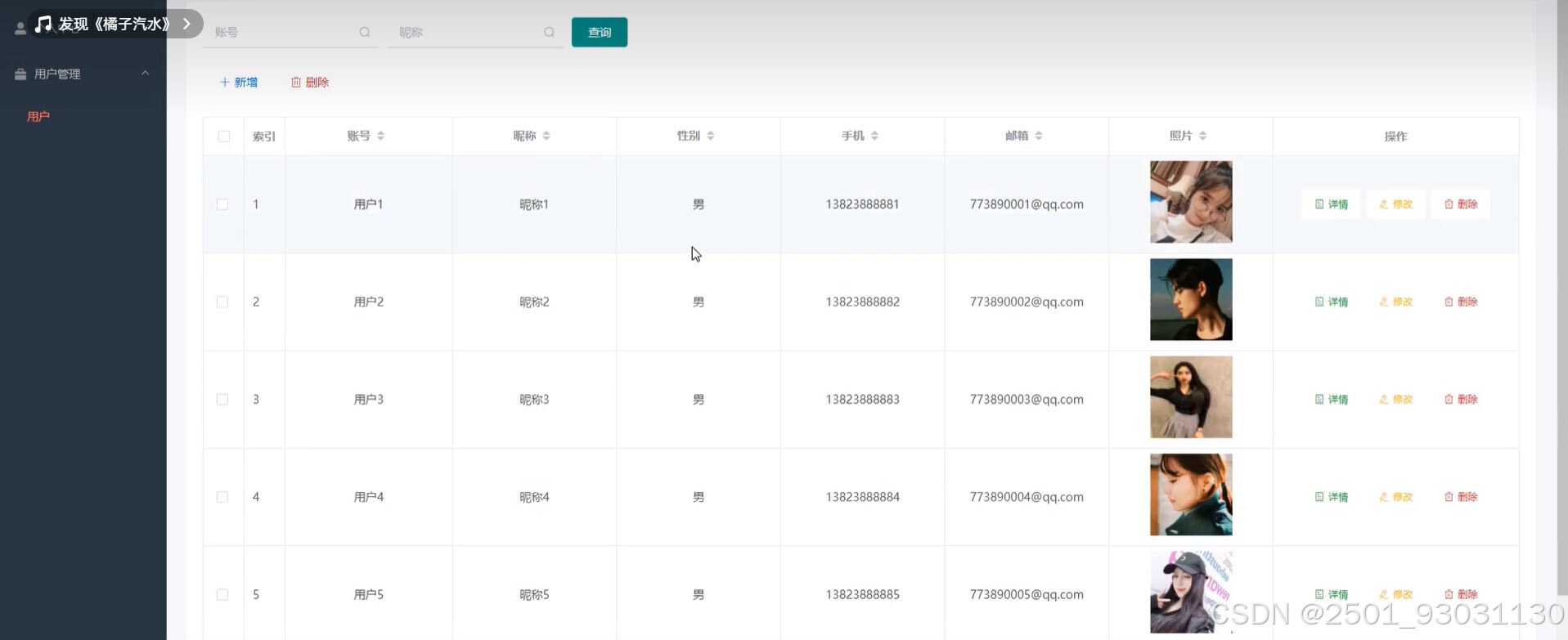Click 修改 for 用户1
This screenshot has height=640, width=1568.
tap(1395, 204)
